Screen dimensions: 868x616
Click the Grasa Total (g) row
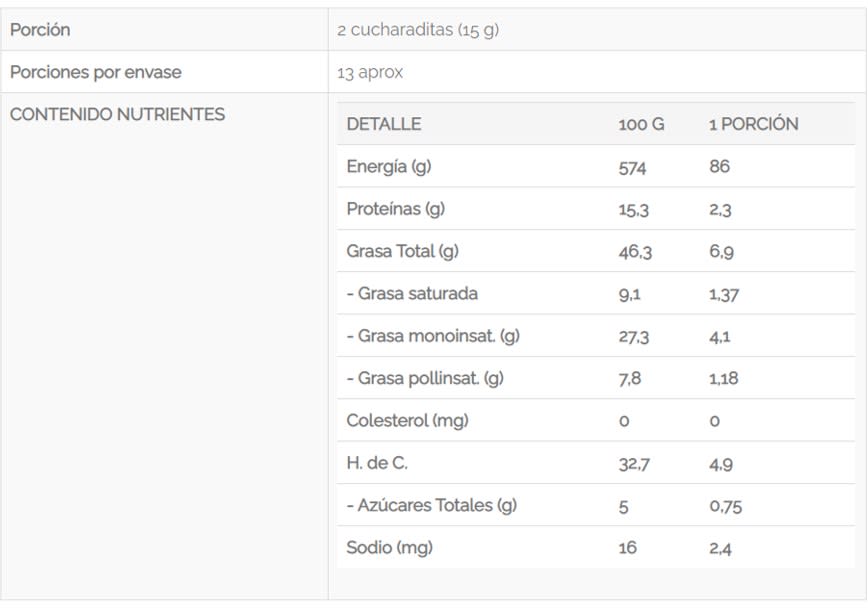[402, 251]
